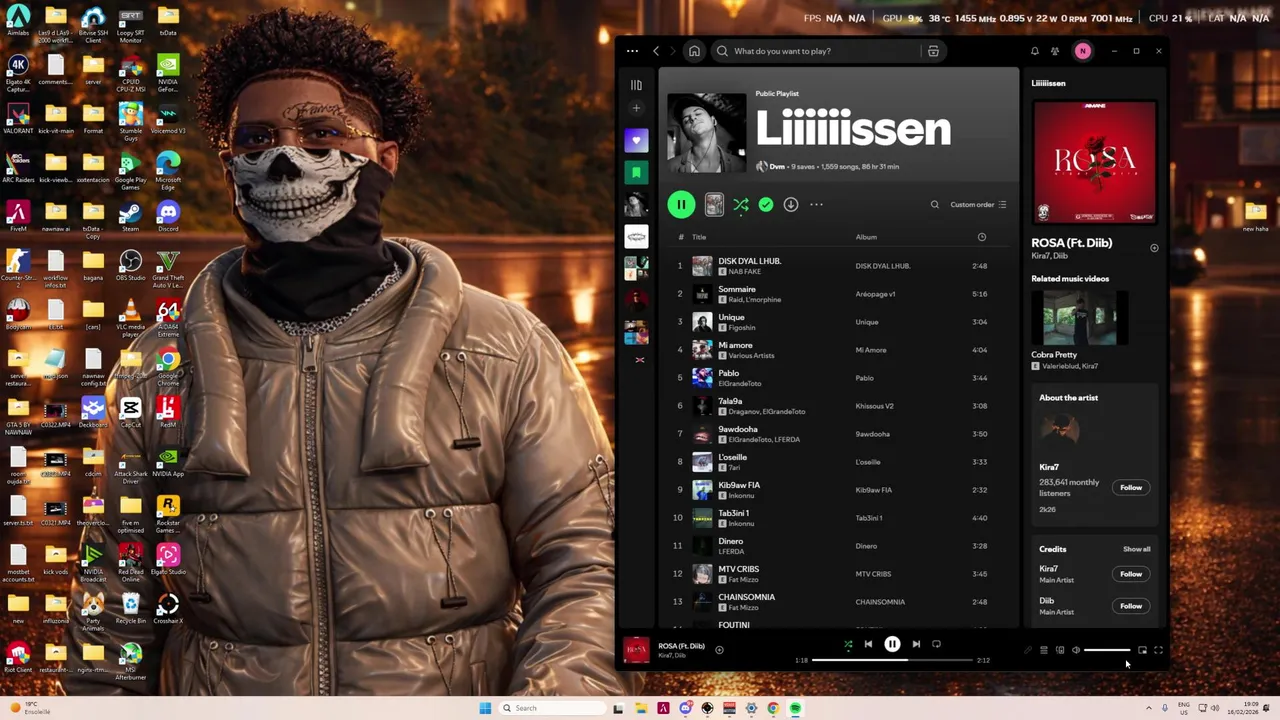Toggle saved checkmark for playlist

(765, 204)
